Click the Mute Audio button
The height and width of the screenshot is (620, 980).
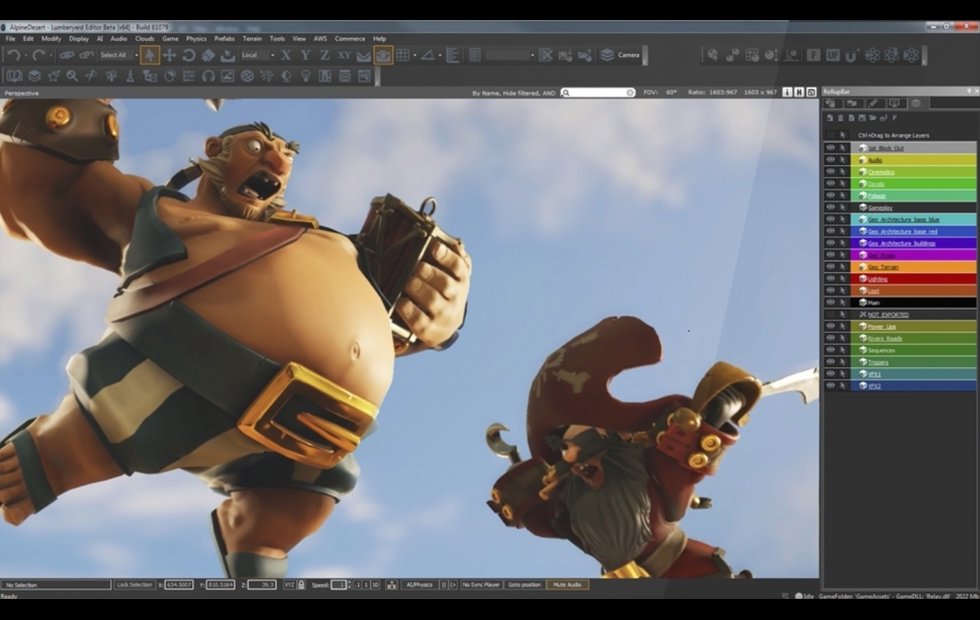tap(567, 584)
